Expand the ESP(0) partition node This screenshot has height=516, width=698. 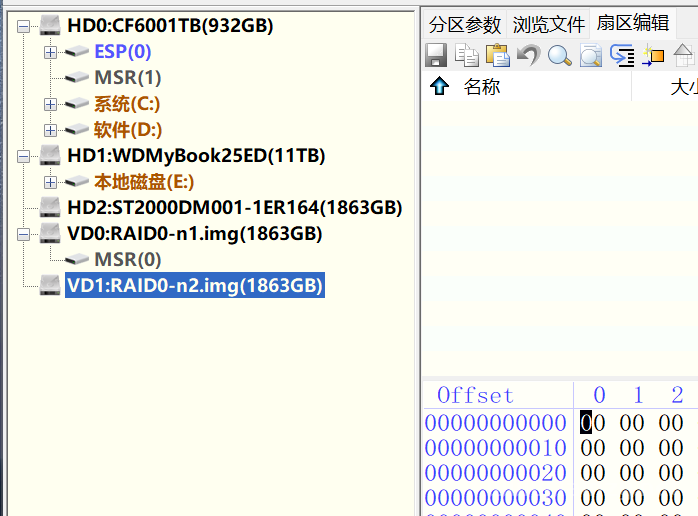coord(50,52)
